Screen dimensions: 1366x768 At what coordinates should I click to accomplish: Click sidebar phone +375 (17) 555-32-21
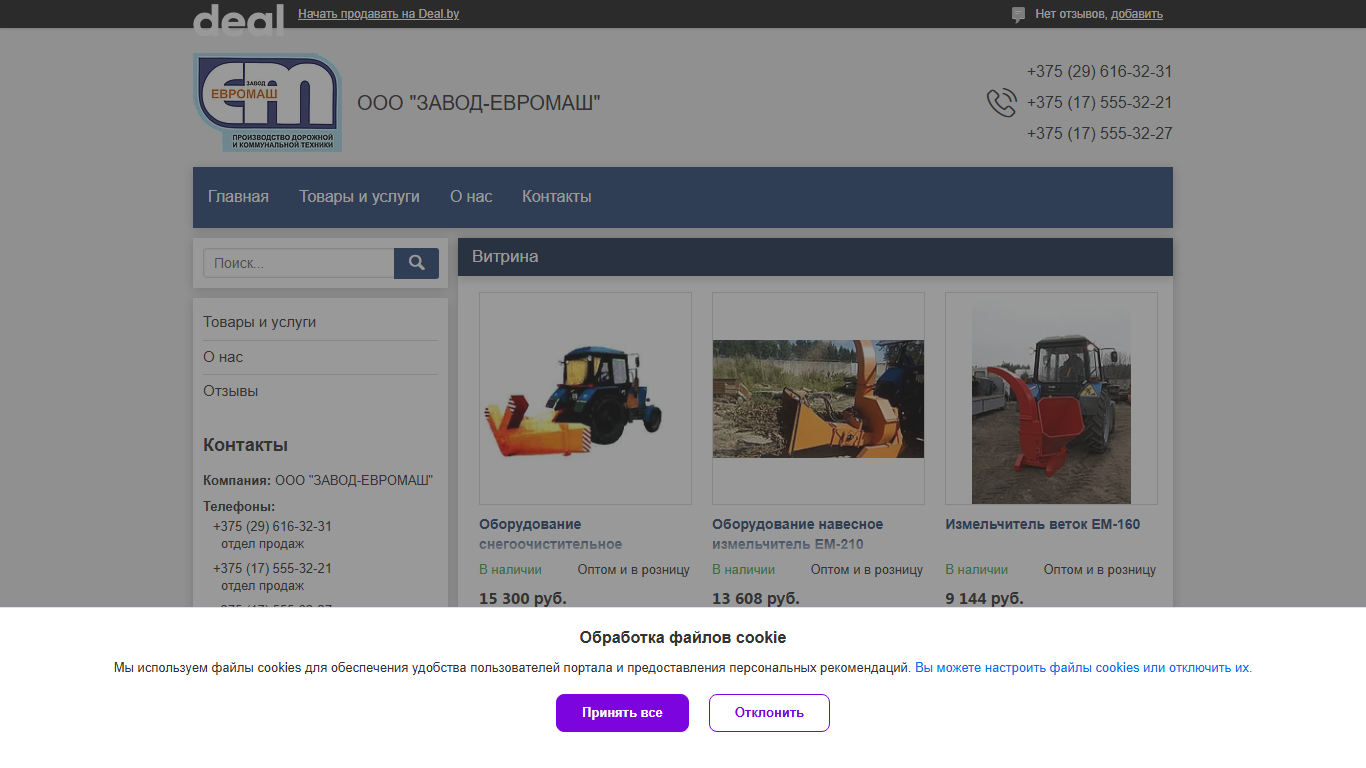272,568
